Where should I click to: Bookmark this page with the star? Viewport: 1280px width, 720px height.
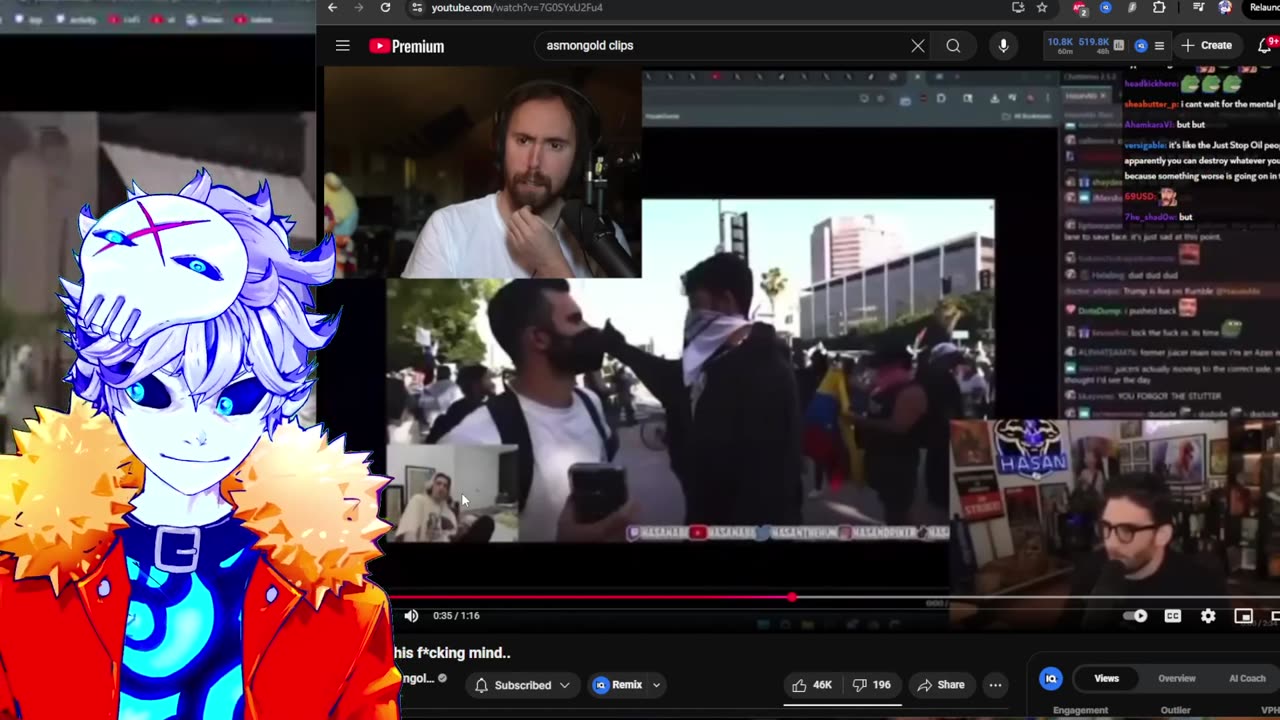[1042, 8]
